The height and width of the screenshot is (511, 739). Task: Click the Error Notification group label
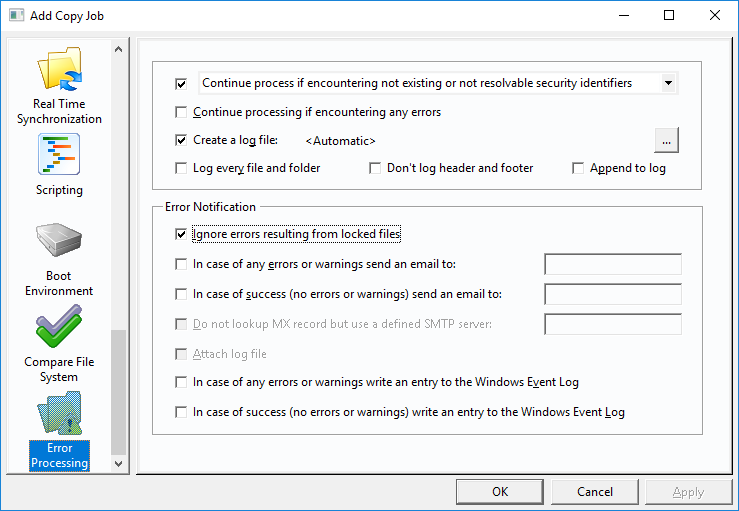pos(210,207)
